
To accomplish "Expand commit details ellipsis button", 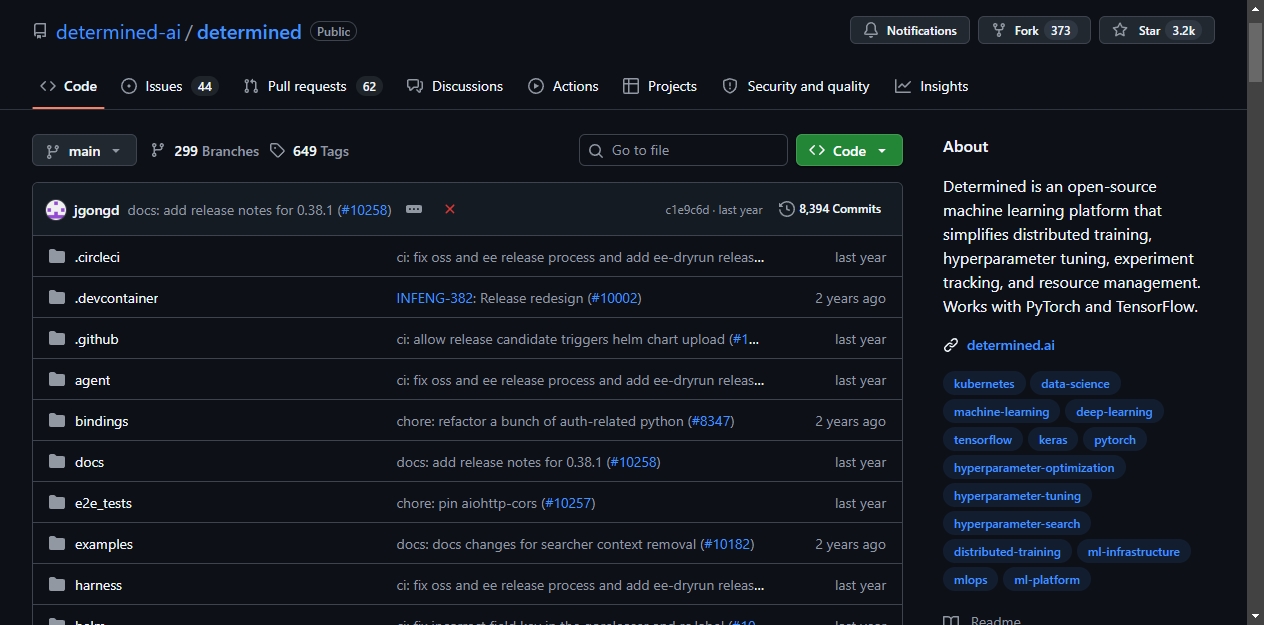I will pyautogui.click(x=414, y=209).
